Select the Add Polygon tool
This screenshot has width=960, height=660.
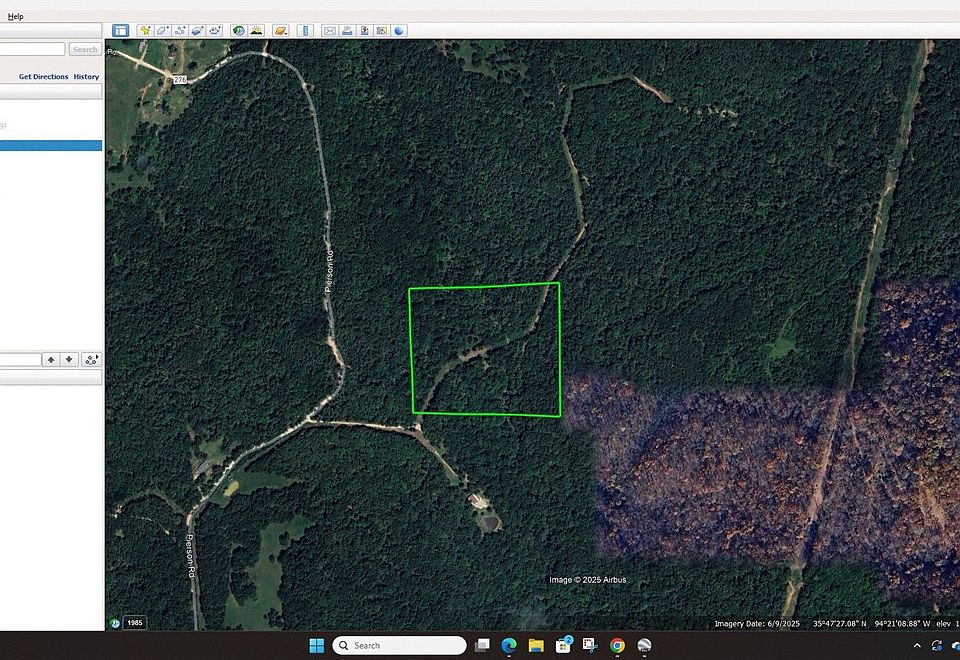[162, 31]
